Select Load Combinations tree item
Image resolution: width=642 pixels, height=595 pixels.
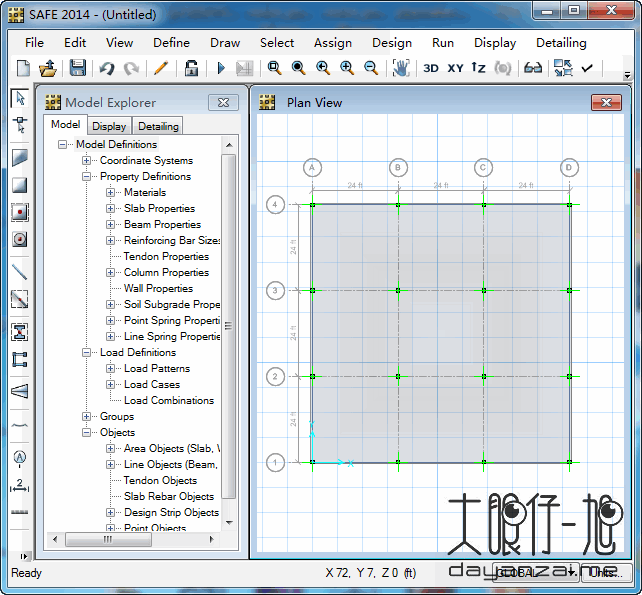(169, 400)
